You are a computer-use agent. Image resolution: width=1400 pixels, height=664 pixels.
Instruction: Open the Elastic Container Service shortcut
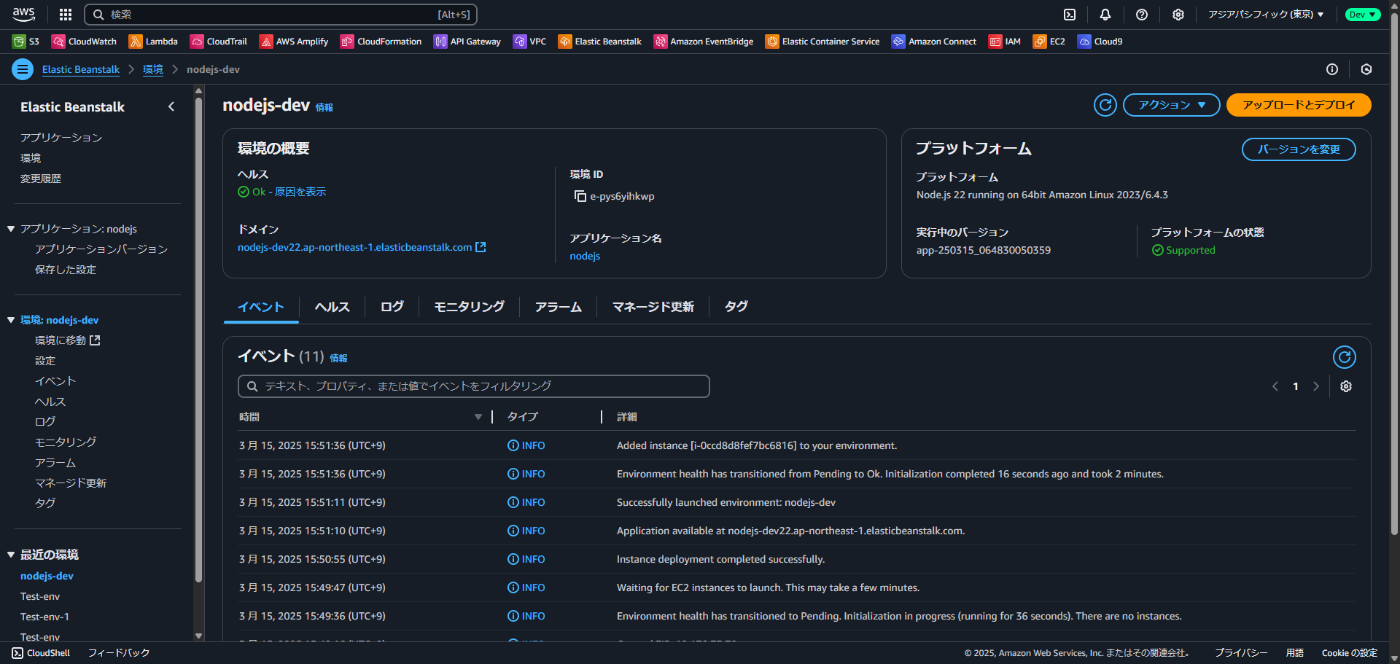tap(822, 41)
